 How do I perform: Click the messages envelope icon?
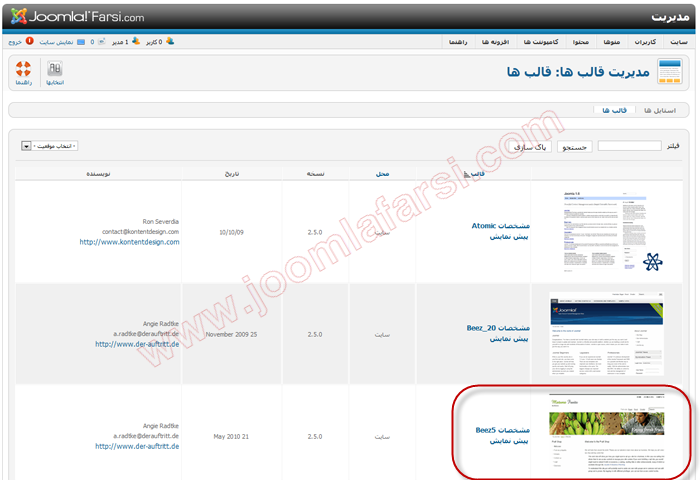pos(101,42)
